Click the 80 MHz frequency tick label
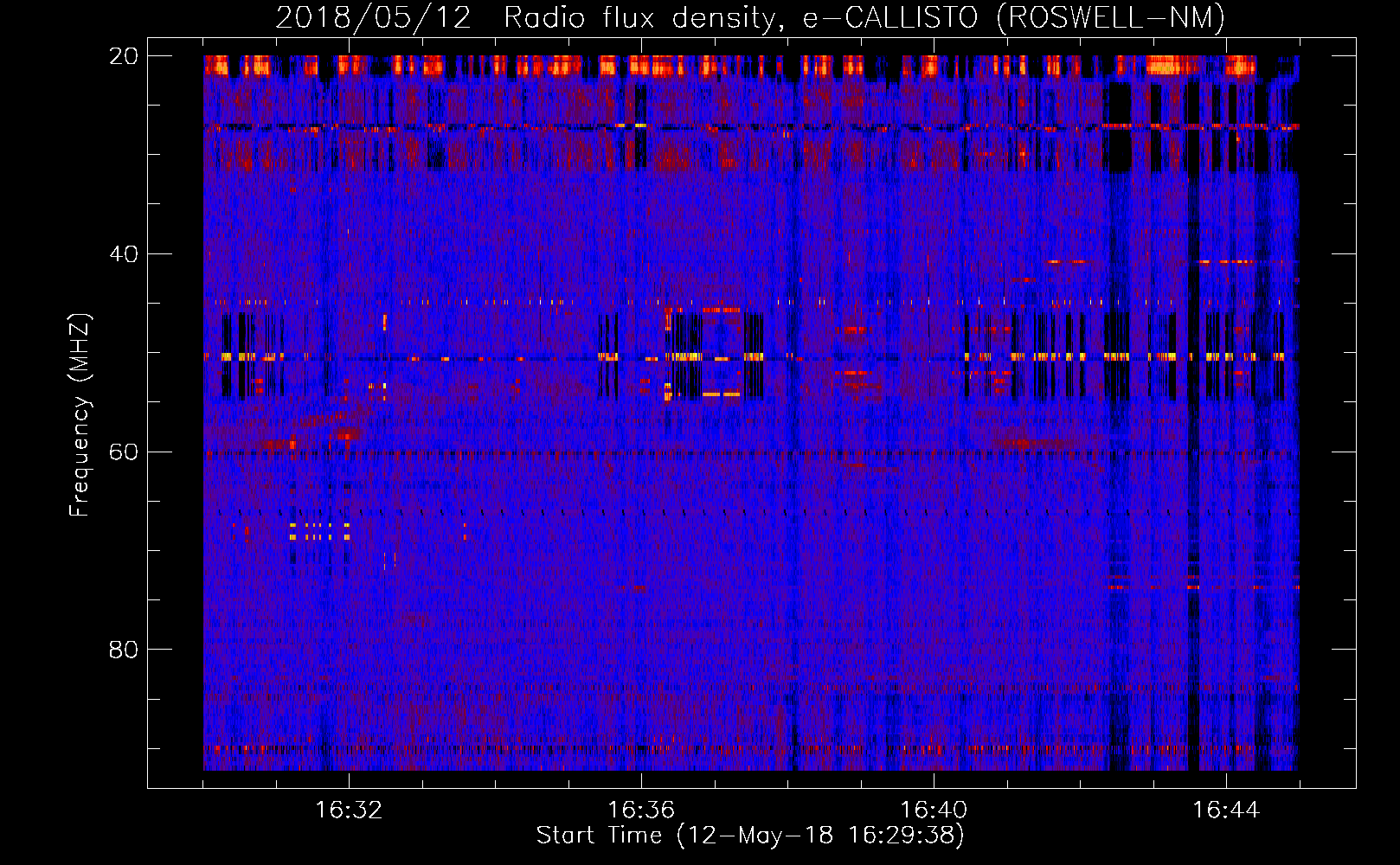 (123, 650)
